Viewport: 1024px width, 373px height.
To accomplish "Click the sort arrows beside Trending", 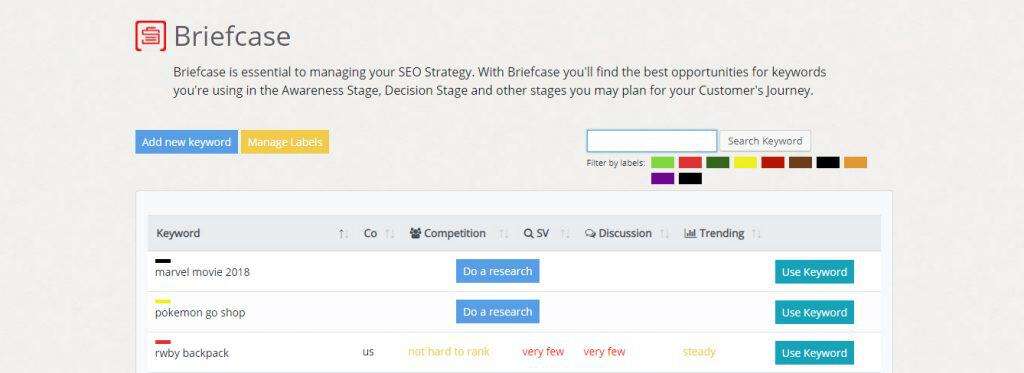I will coord(756,234).
